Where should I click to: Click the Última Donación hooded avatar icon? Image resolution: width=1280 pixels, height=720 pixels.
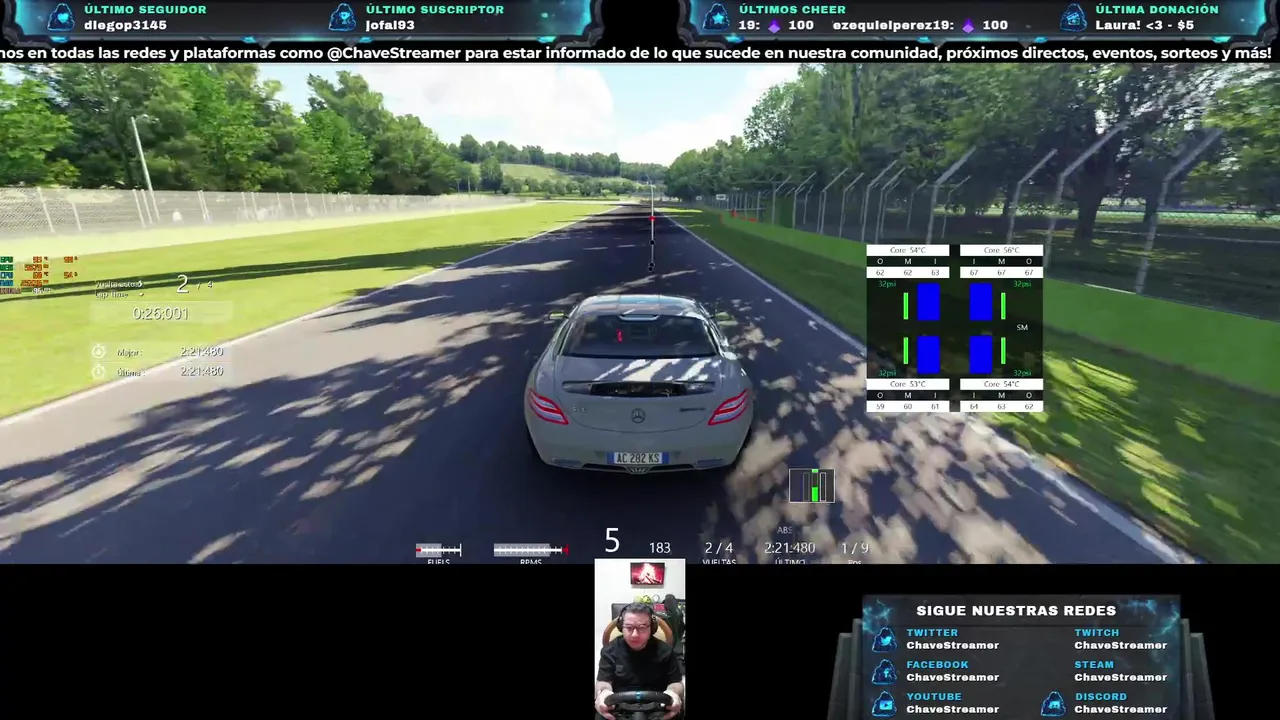[x=1073, y=17]
